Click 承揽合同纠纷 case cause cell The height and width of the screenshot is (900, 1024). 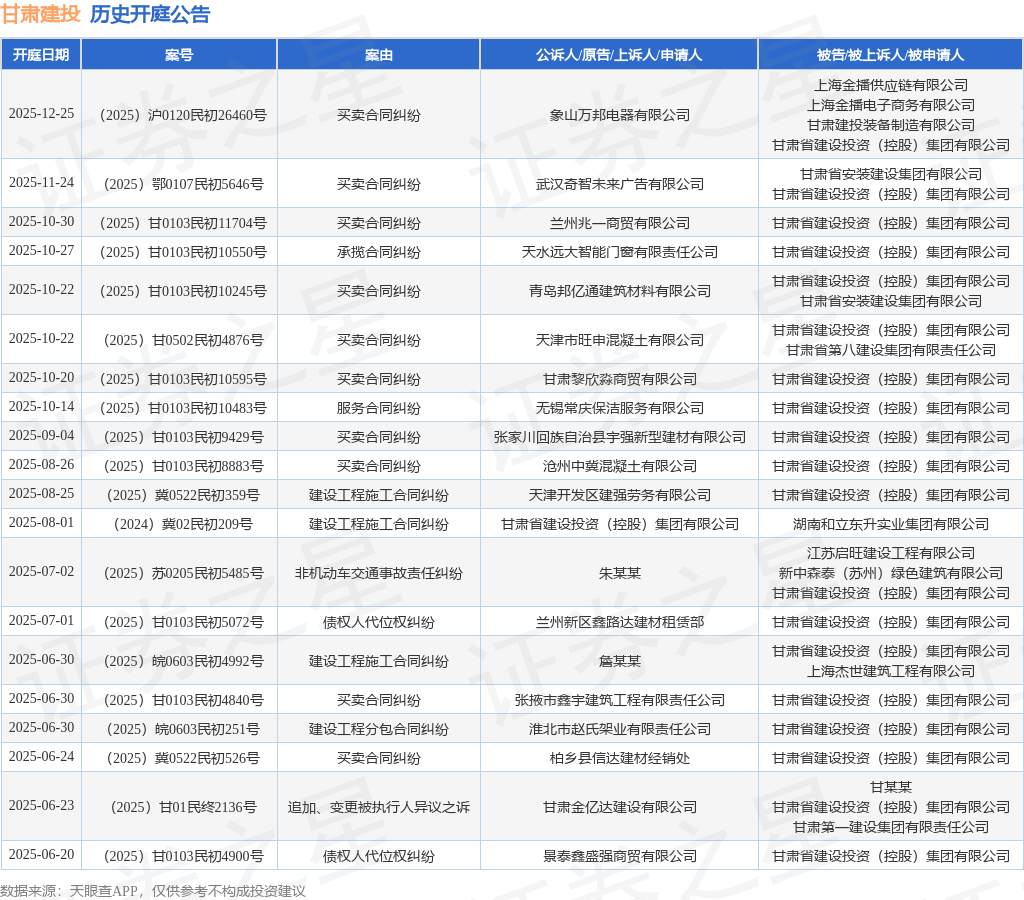click(379, 252)
